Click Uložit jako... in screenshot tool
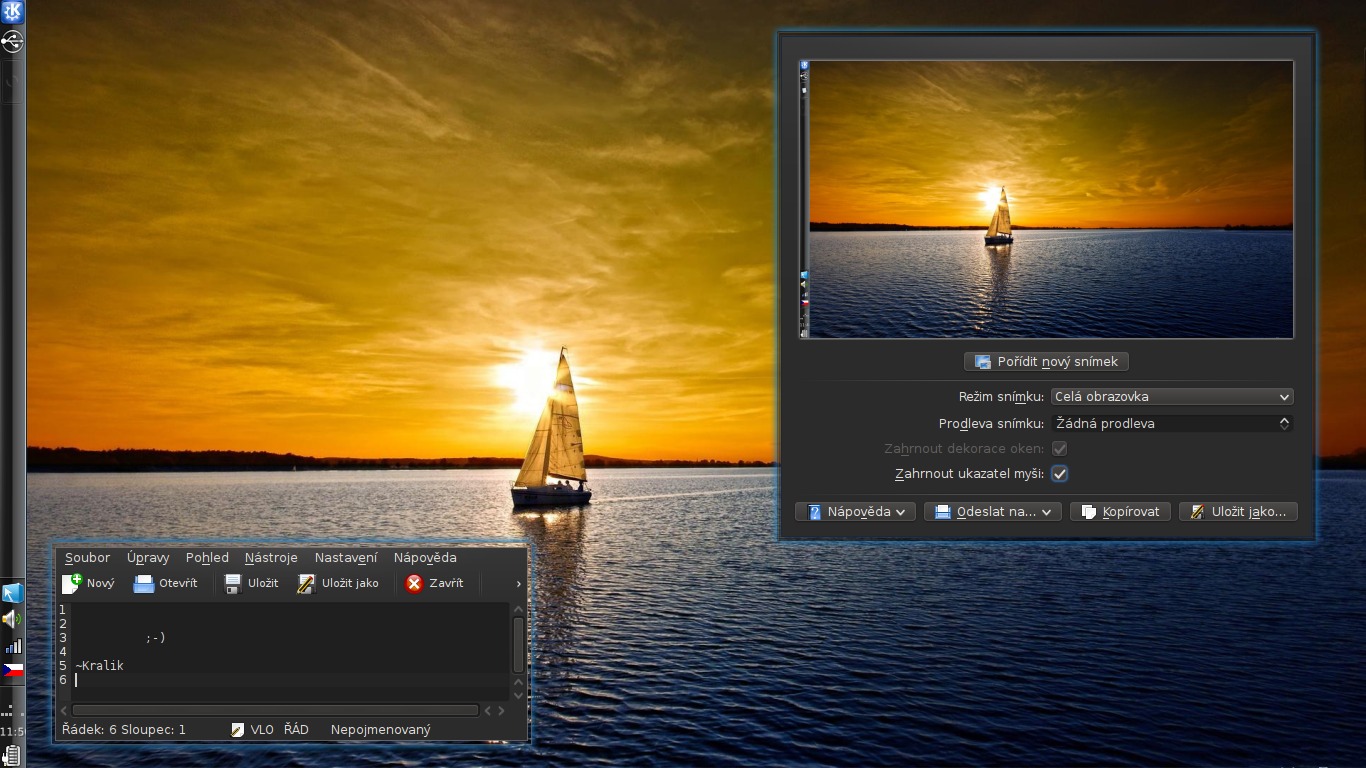The width and height of the screenshot is (1366, 768). tap(1238, 512)
